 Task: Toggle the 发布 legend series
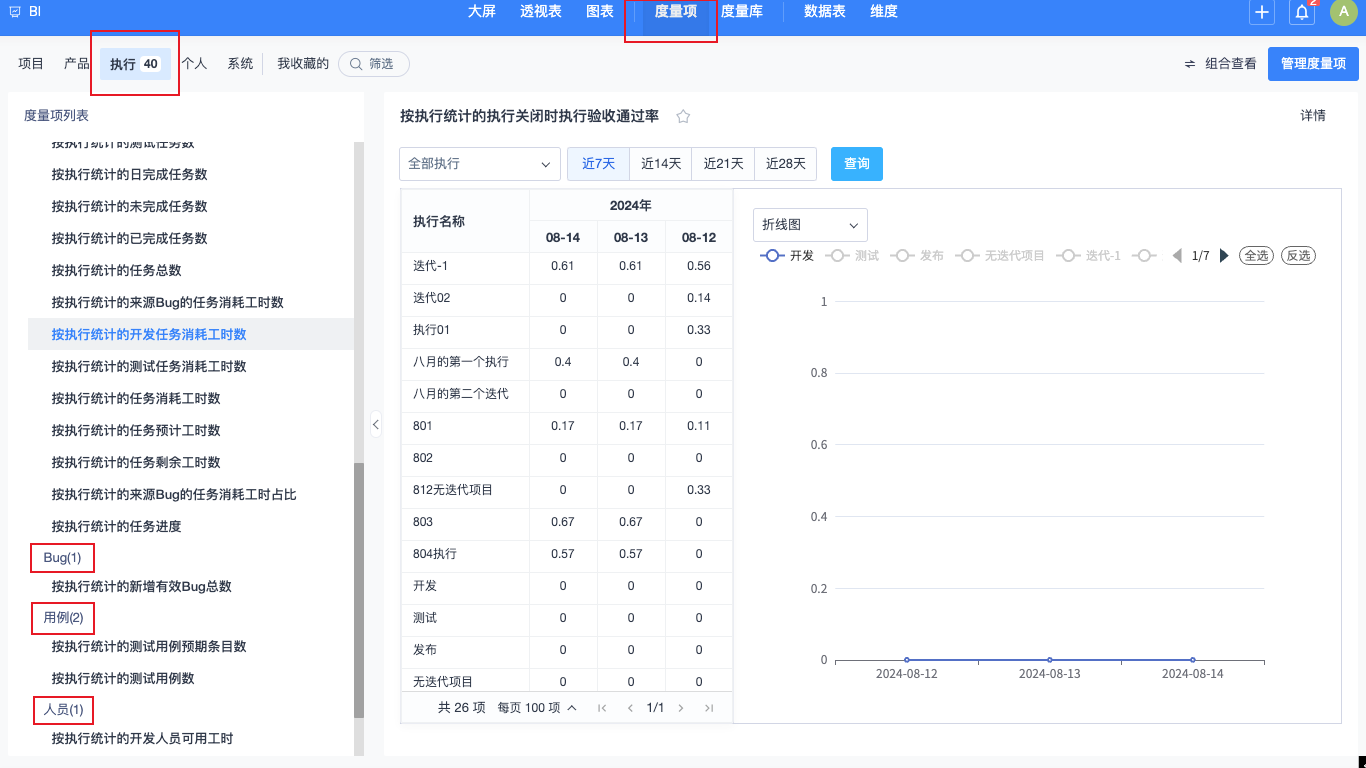(x=917, y=256)
